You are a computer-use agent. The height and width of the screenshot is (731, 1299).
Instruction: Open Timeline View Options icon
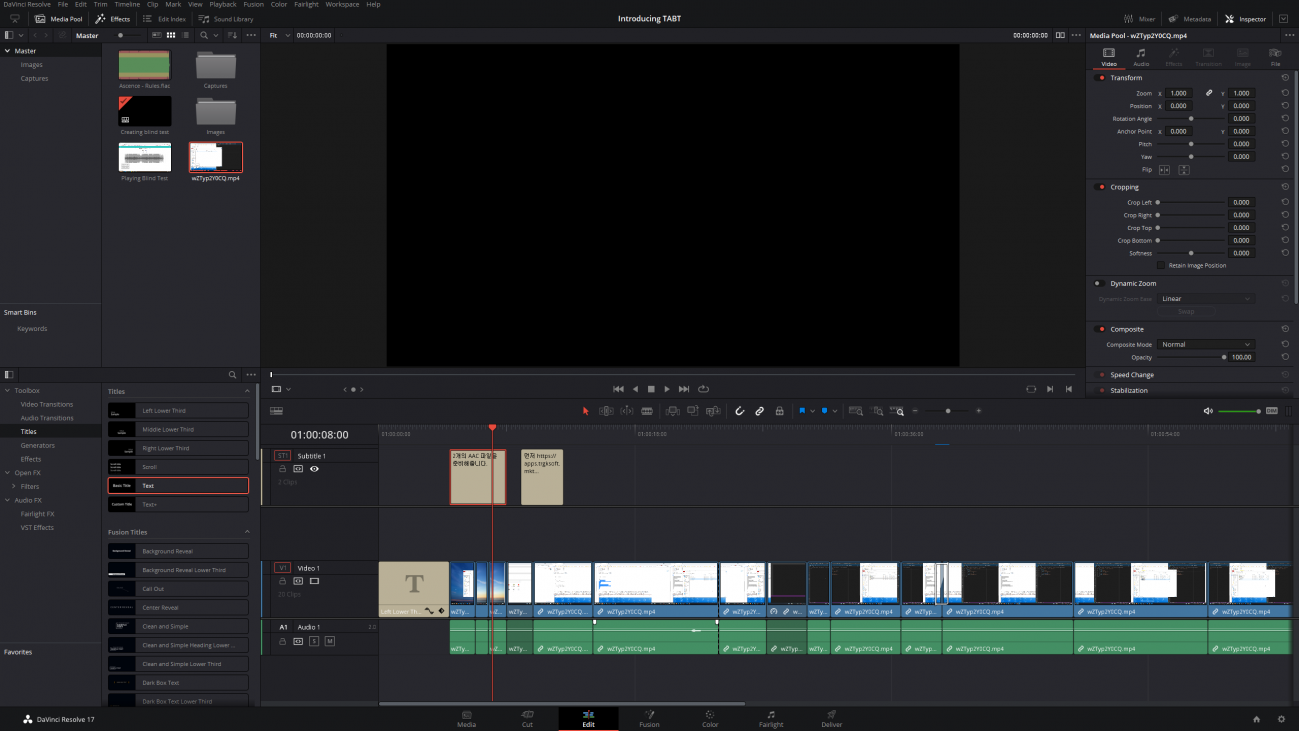pos(276,411)
